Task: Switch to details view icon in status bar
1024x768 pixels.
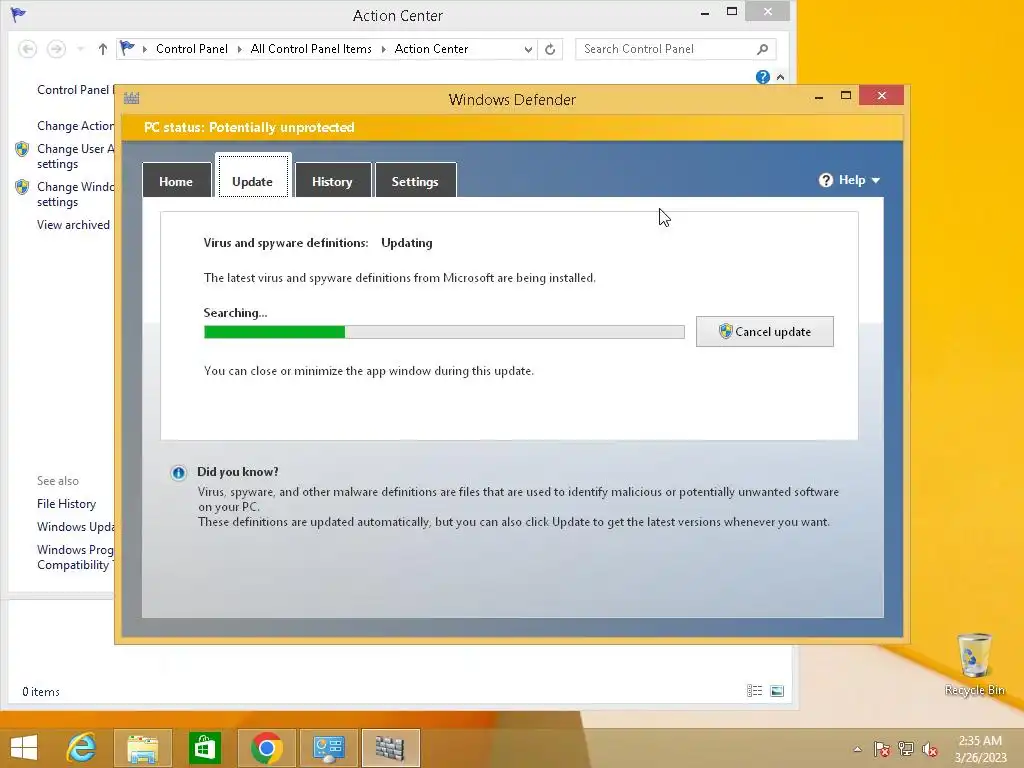Action: 754,691
